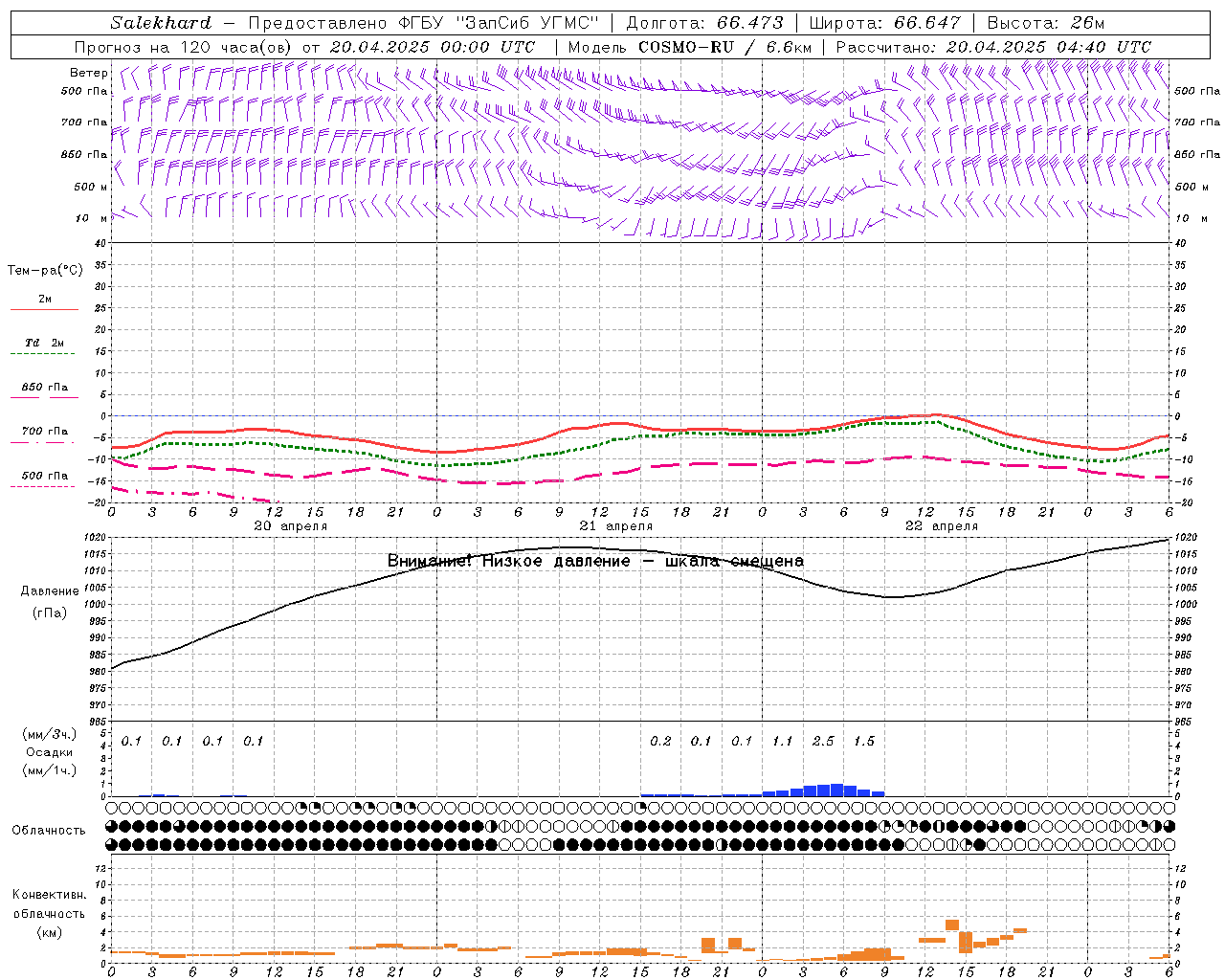
Task: Click the "21 апреля" date label
Action: (x=615, y=526)
